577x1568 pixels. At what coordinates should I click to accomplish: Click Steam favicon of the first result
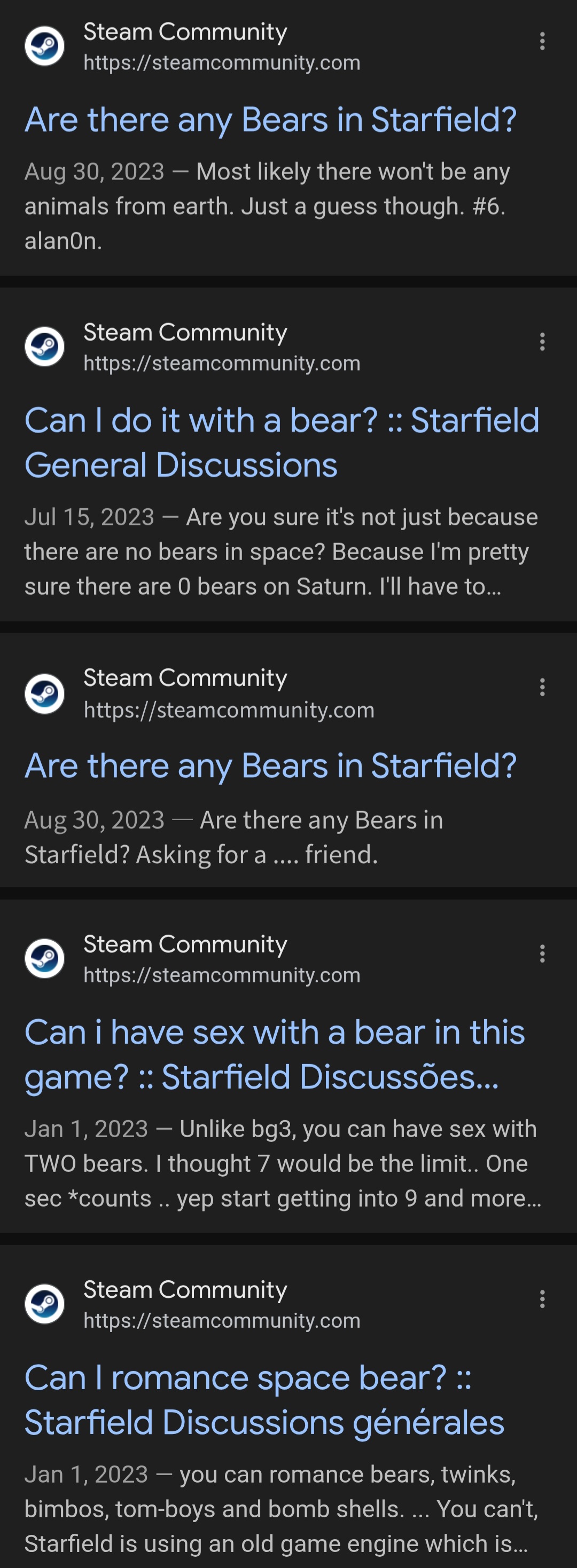(44, 46)
